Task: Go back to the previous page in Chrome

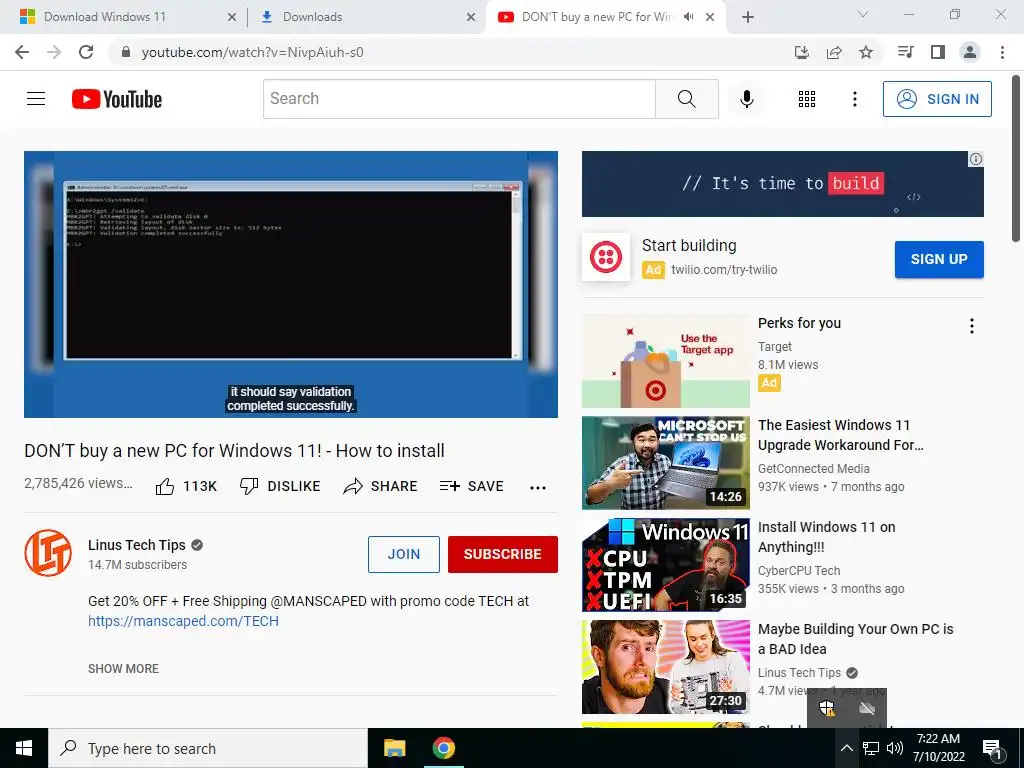Action: click(x=22, y=52)
